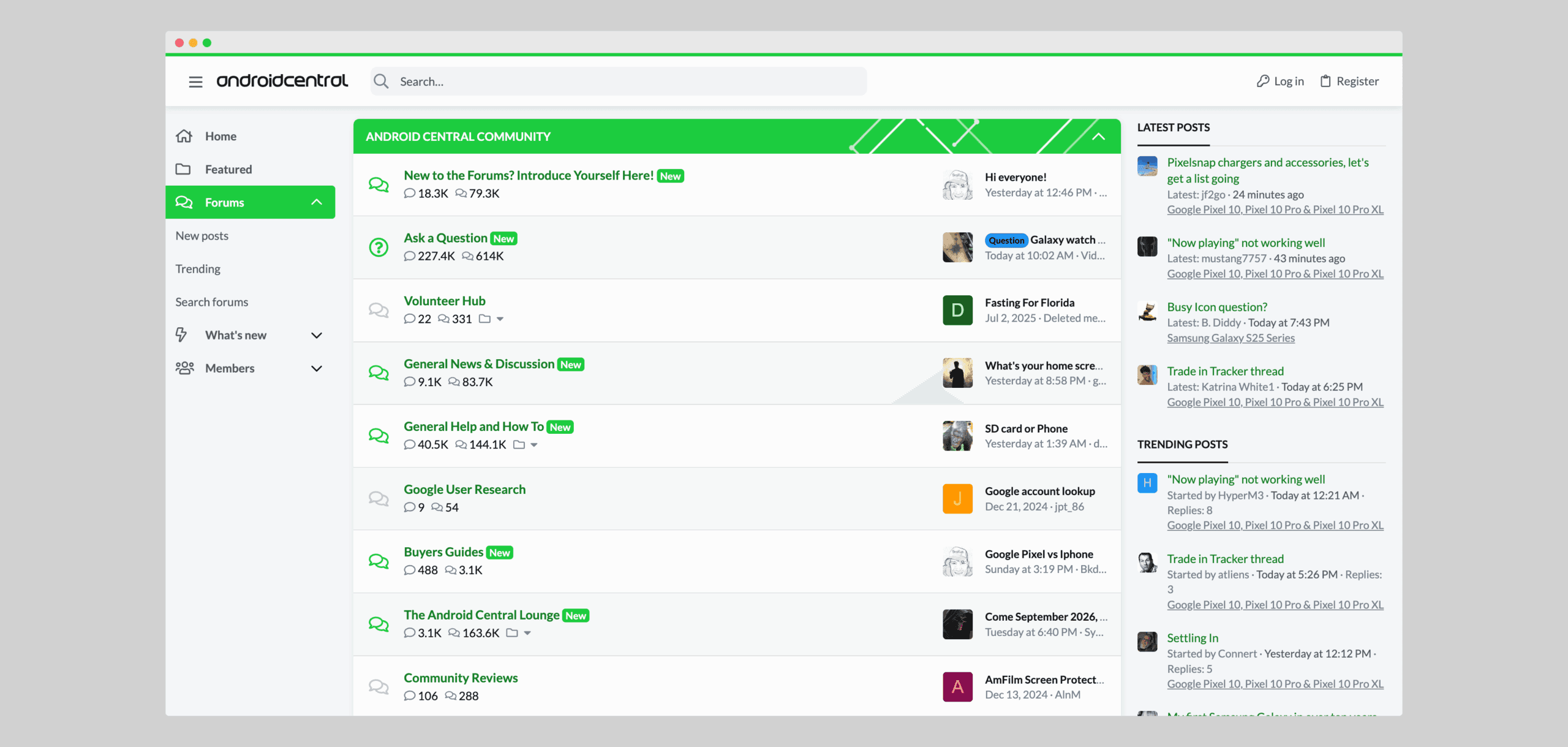
Task: Collapse the Android Central Community section
Action: (1097, 136)
